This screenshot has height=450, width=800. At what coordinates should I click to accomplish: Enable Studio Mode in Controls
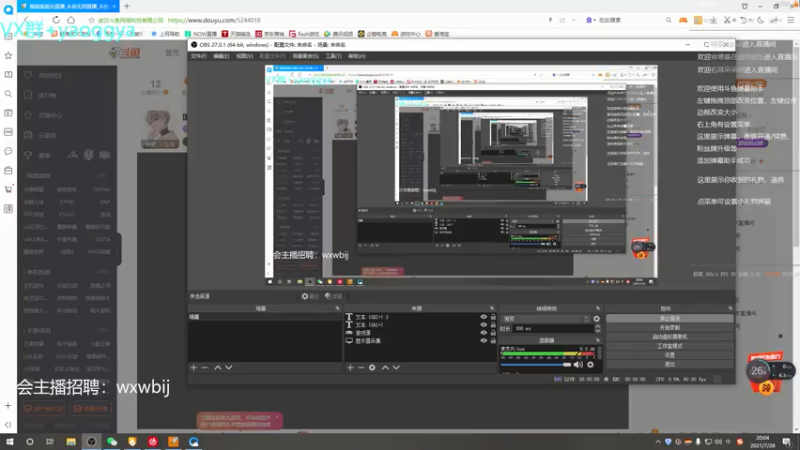(x=669, y=346)
